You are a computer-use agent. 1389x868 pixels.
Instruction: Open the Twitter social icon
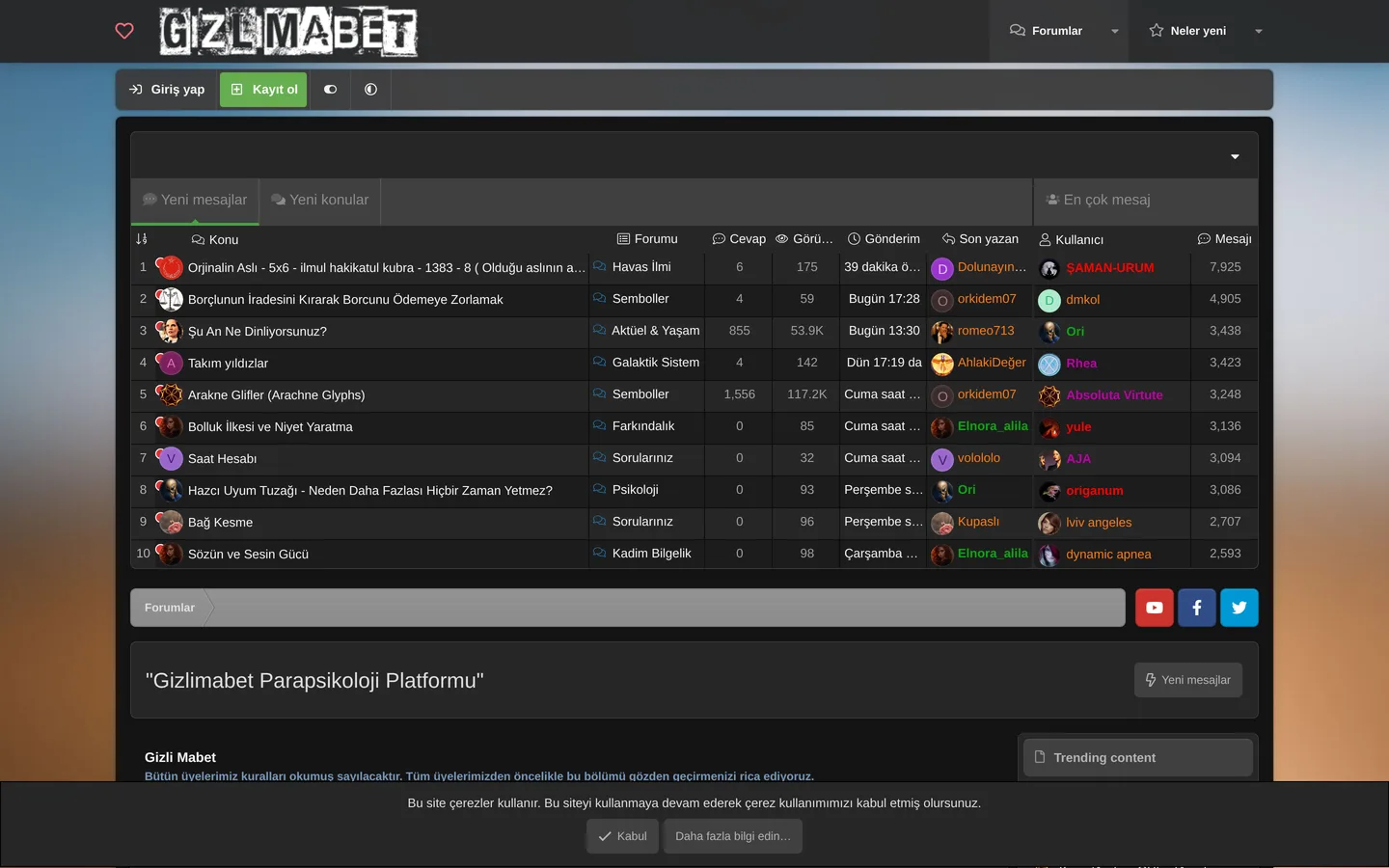(x=1239, y=608)
